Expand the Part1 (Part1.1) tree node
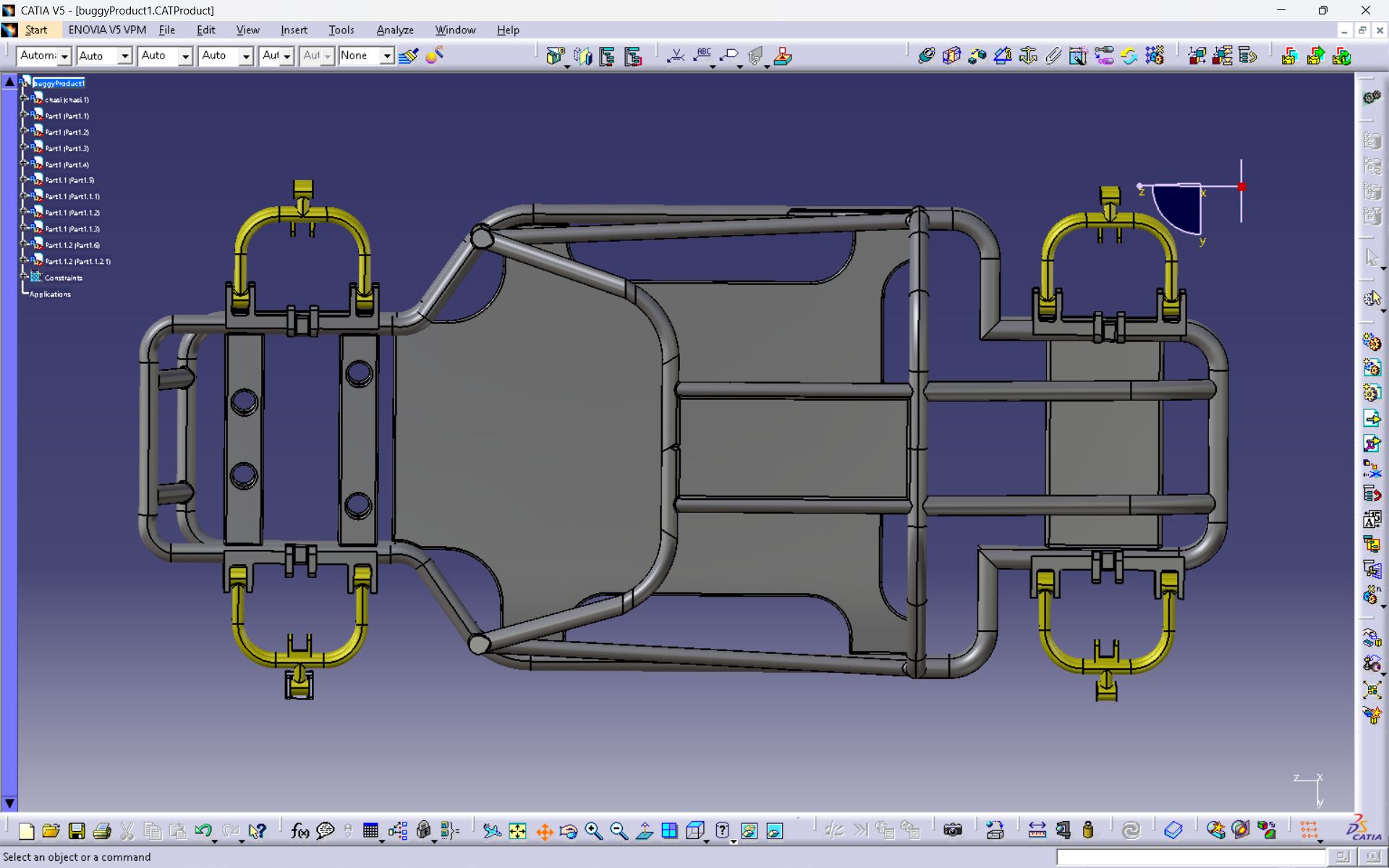This screenshot has height=868, width=1389. click(x=24, y=116)
